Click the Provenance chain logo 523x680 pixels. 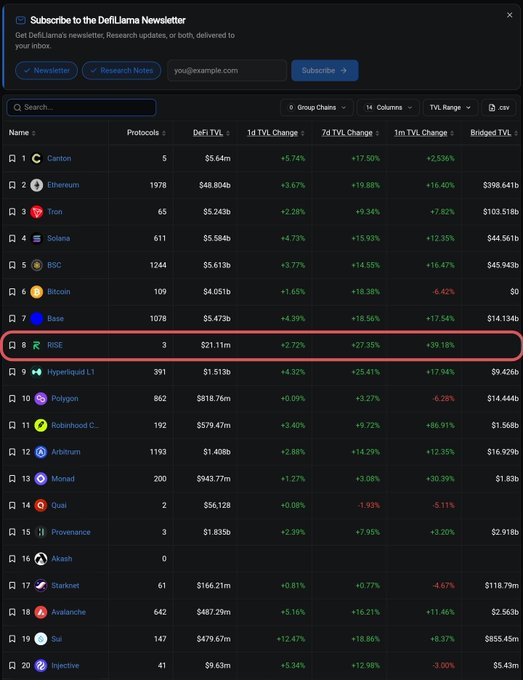click(41, 532)
